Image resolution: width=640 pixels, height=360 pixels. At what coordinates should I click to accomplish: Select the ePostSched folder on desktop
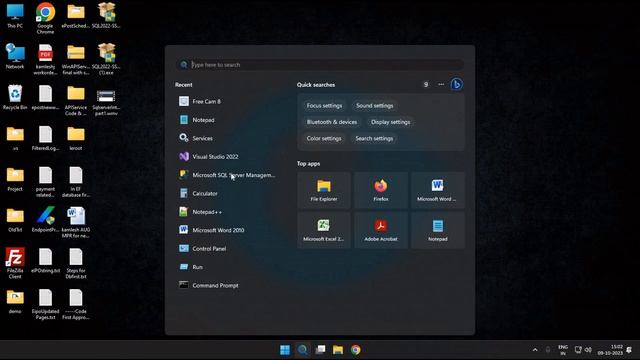pos(76,16)
